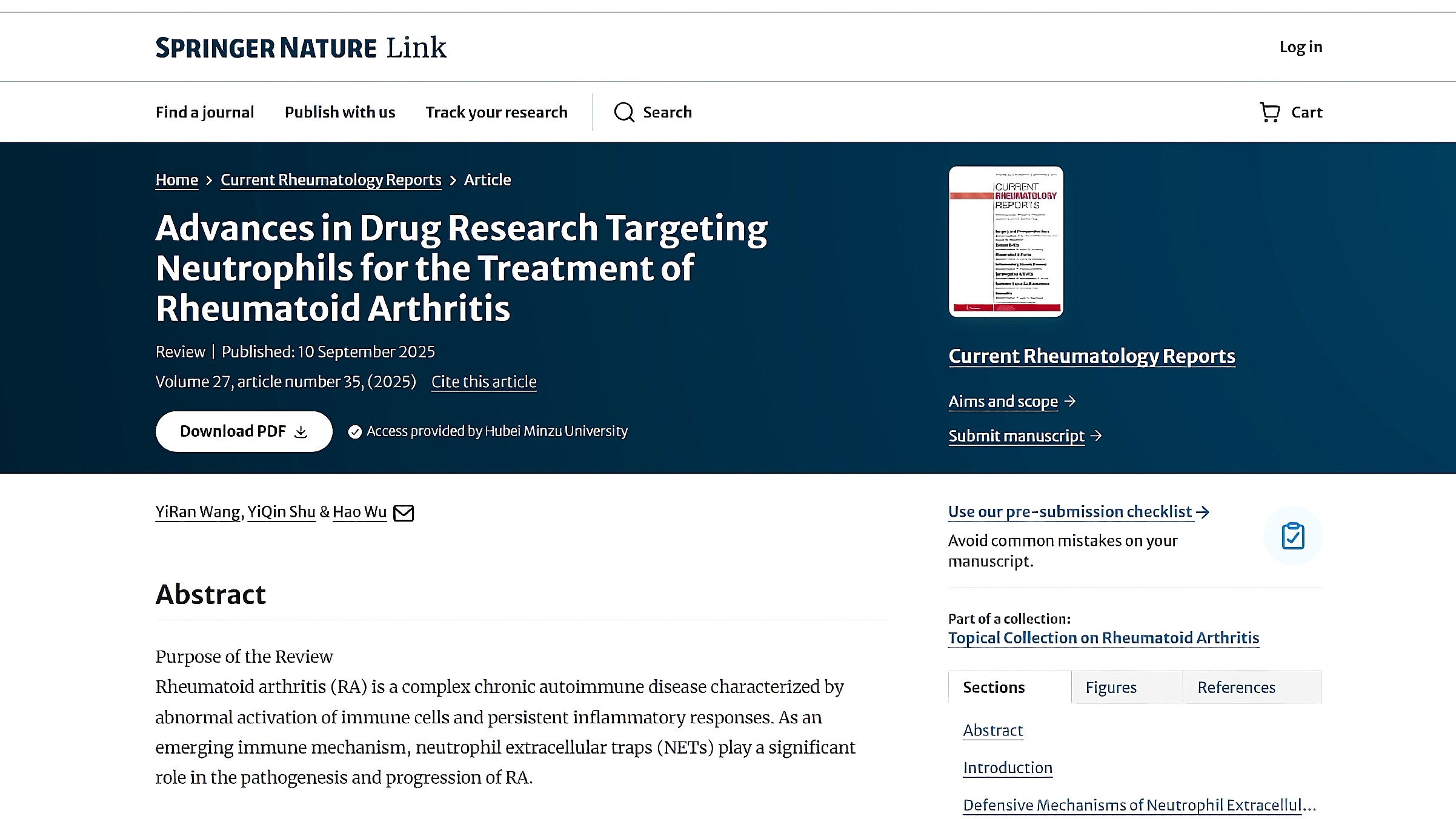
Task: Click Log in link
Action: pos(1300,47)
